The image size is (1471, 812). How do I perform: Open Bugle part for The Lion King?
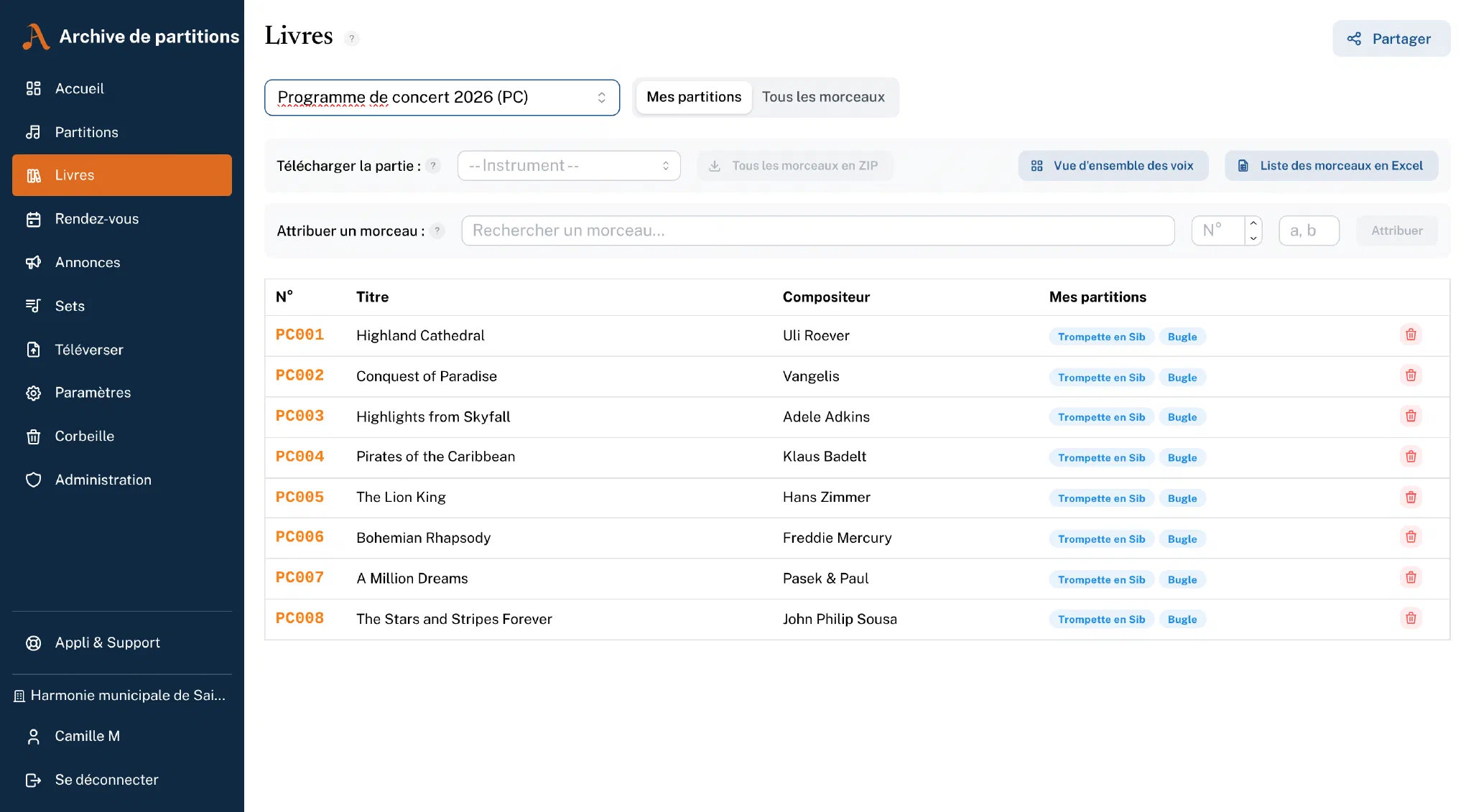[x=1182, y=498]
